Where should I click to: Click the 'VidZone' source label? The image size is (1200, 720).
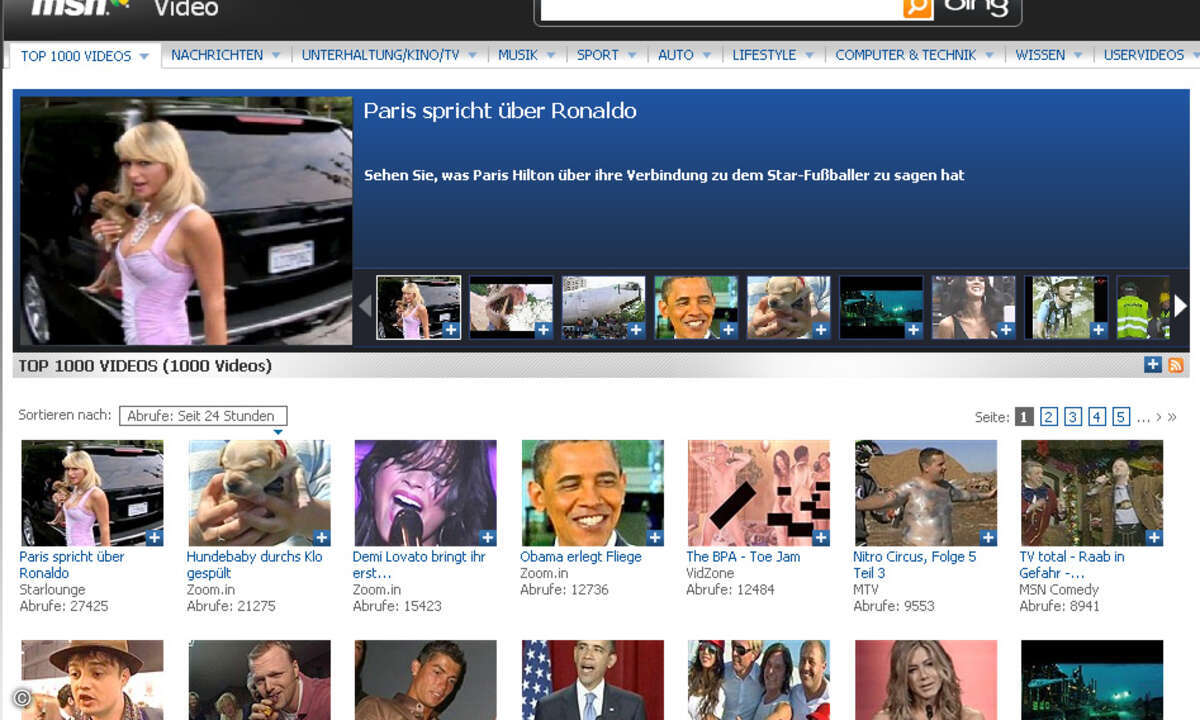(x=710, y=574)
